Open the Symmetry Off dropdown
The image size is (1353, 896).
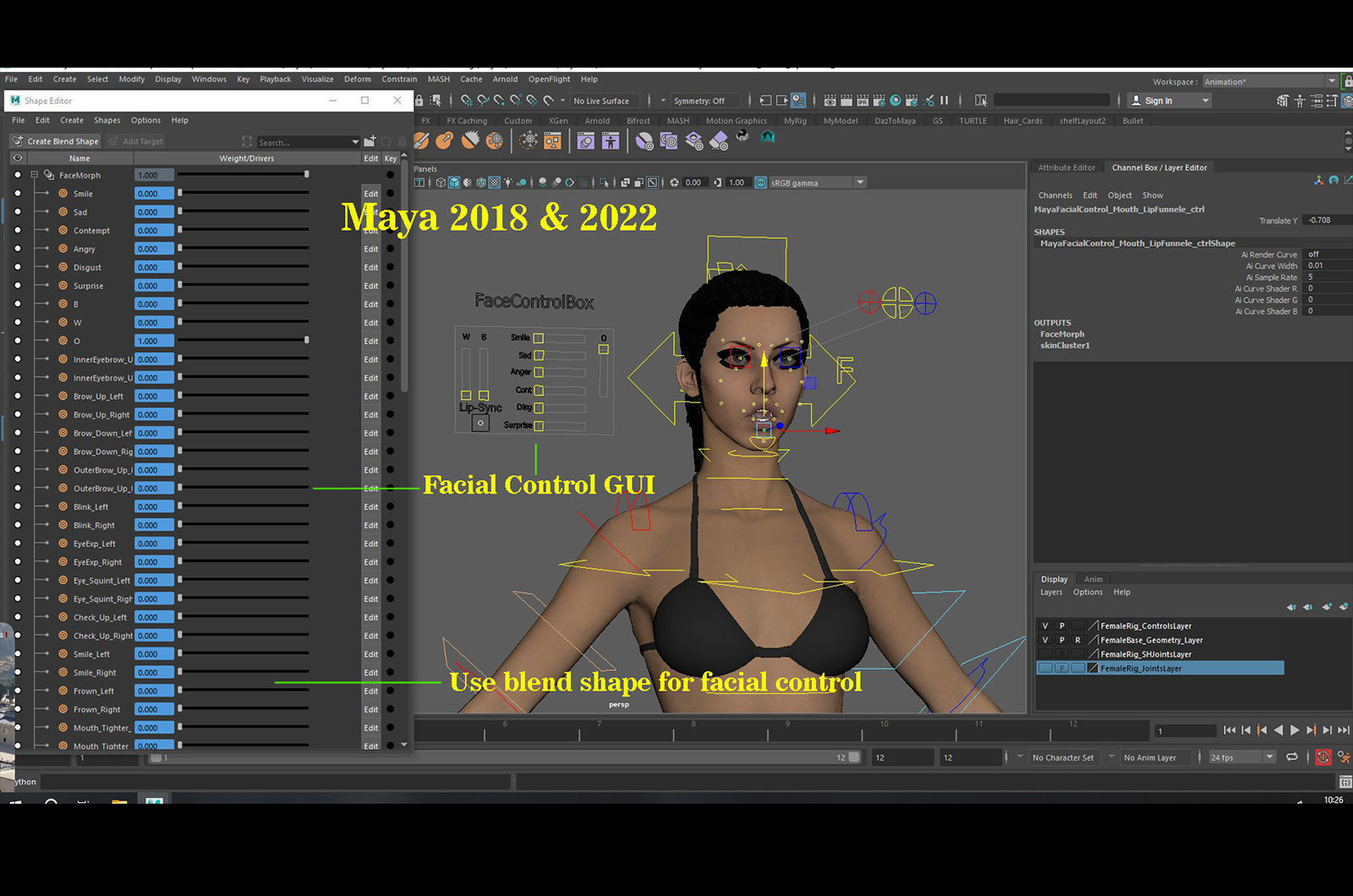[x=706, y=101]
